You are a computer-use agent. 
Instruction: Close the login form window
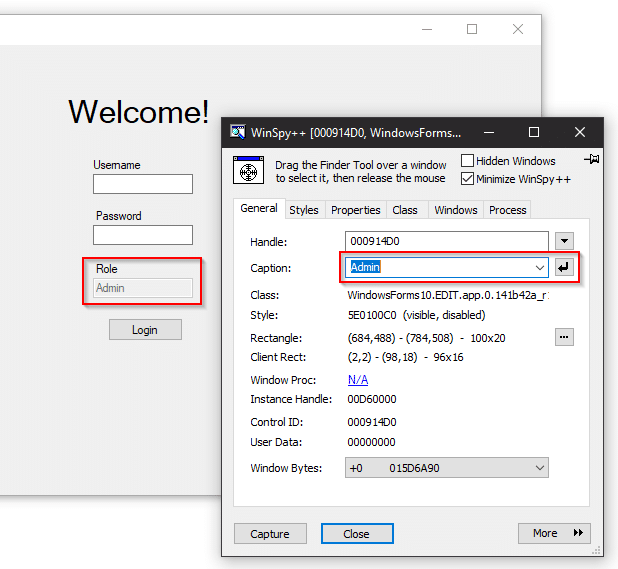(x=518, y=29)
